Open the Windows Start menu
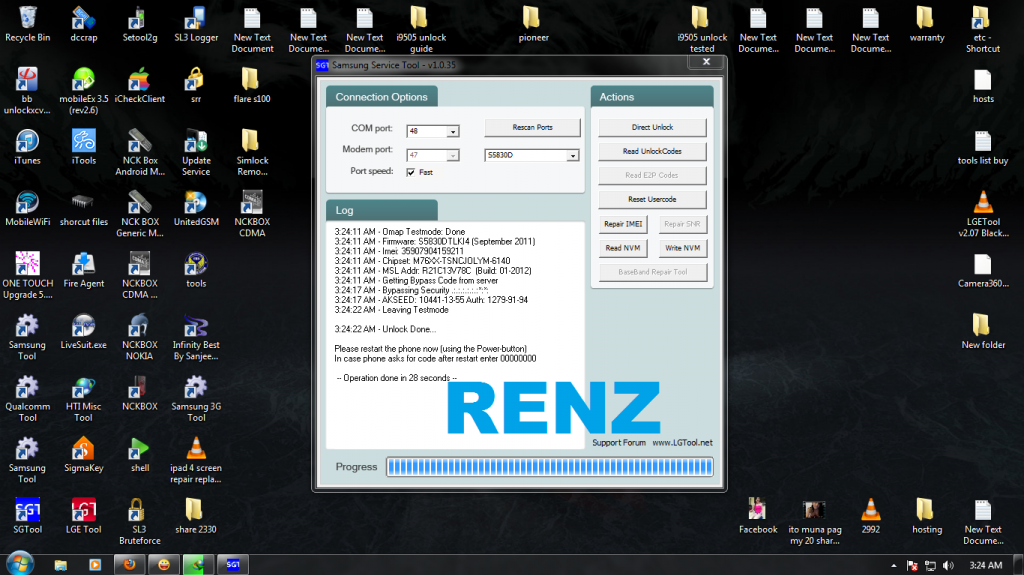This screenshot has width=1024, height=575. click(19, 564)
